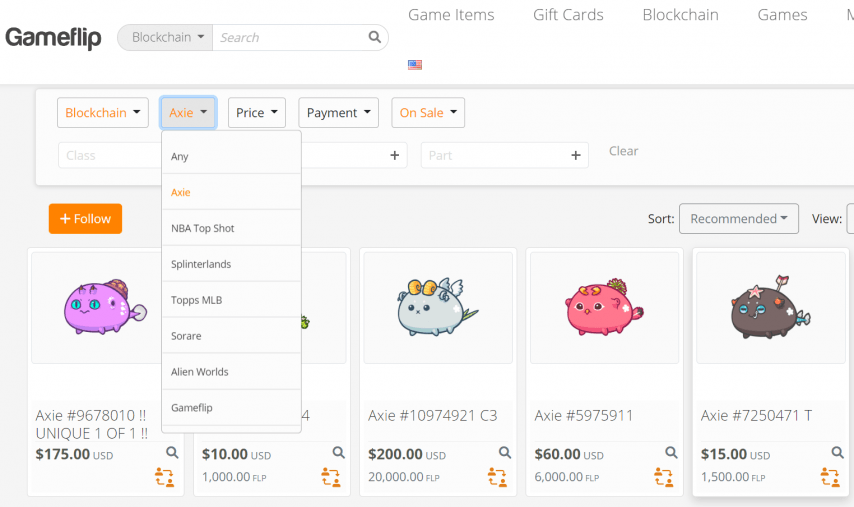Collapse the Axie filter dropdown

[188, 113]
